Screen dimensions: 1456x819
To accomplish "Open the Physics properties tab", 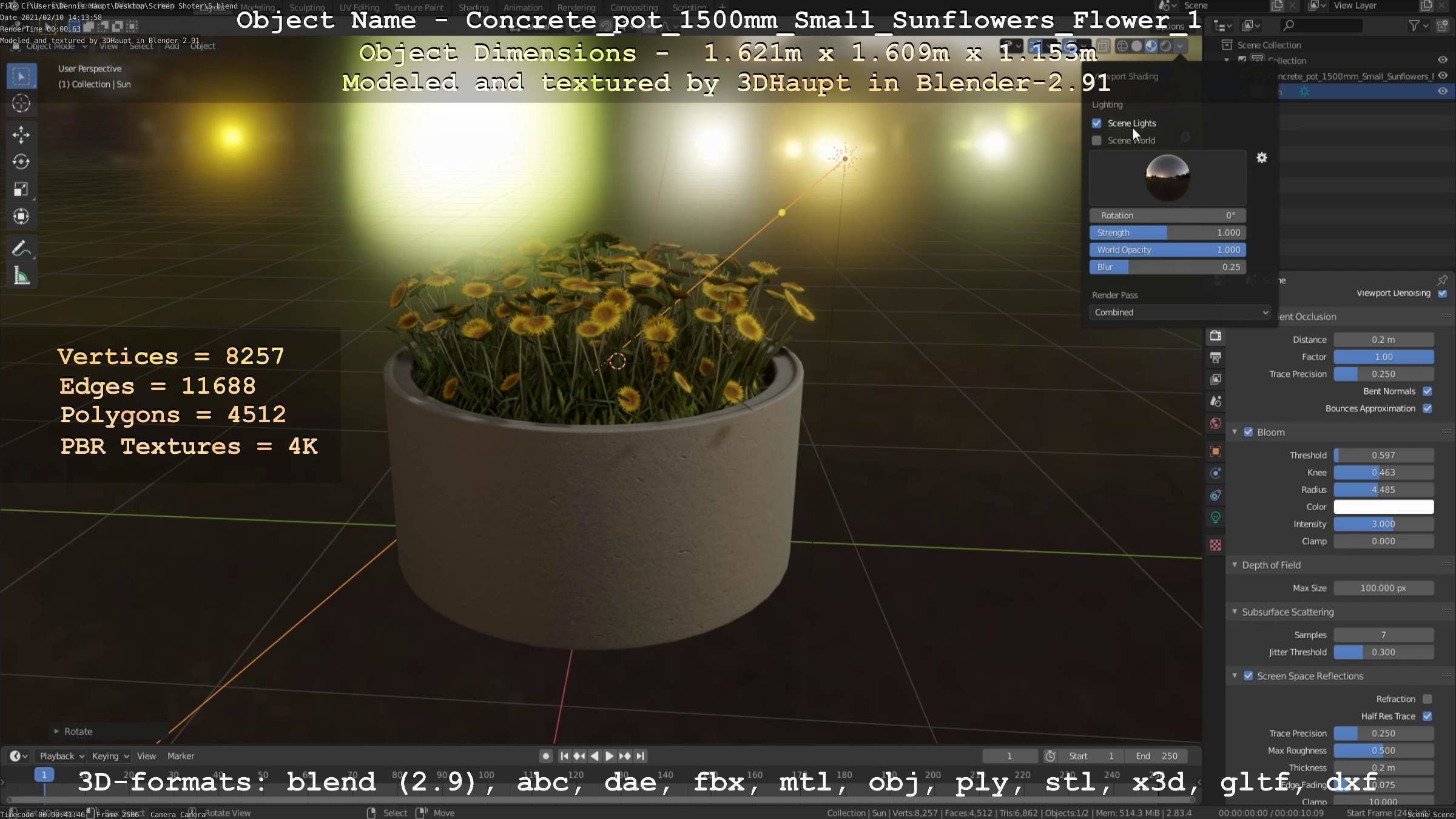I will [1216, 473].
